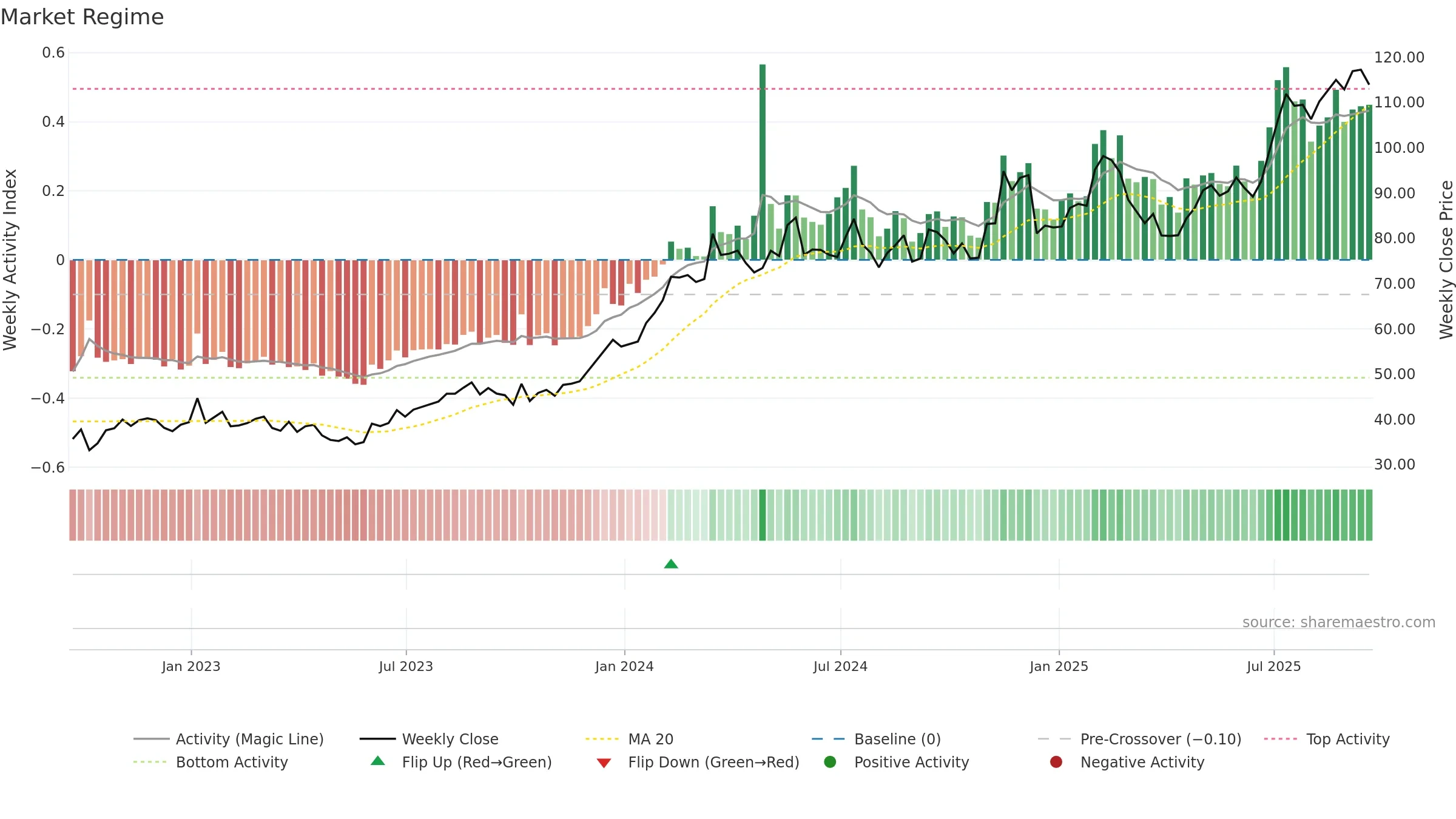Screen dimensions: 1456x819
Task: Click the 50.00 price axis tick
Action: 1394,374
